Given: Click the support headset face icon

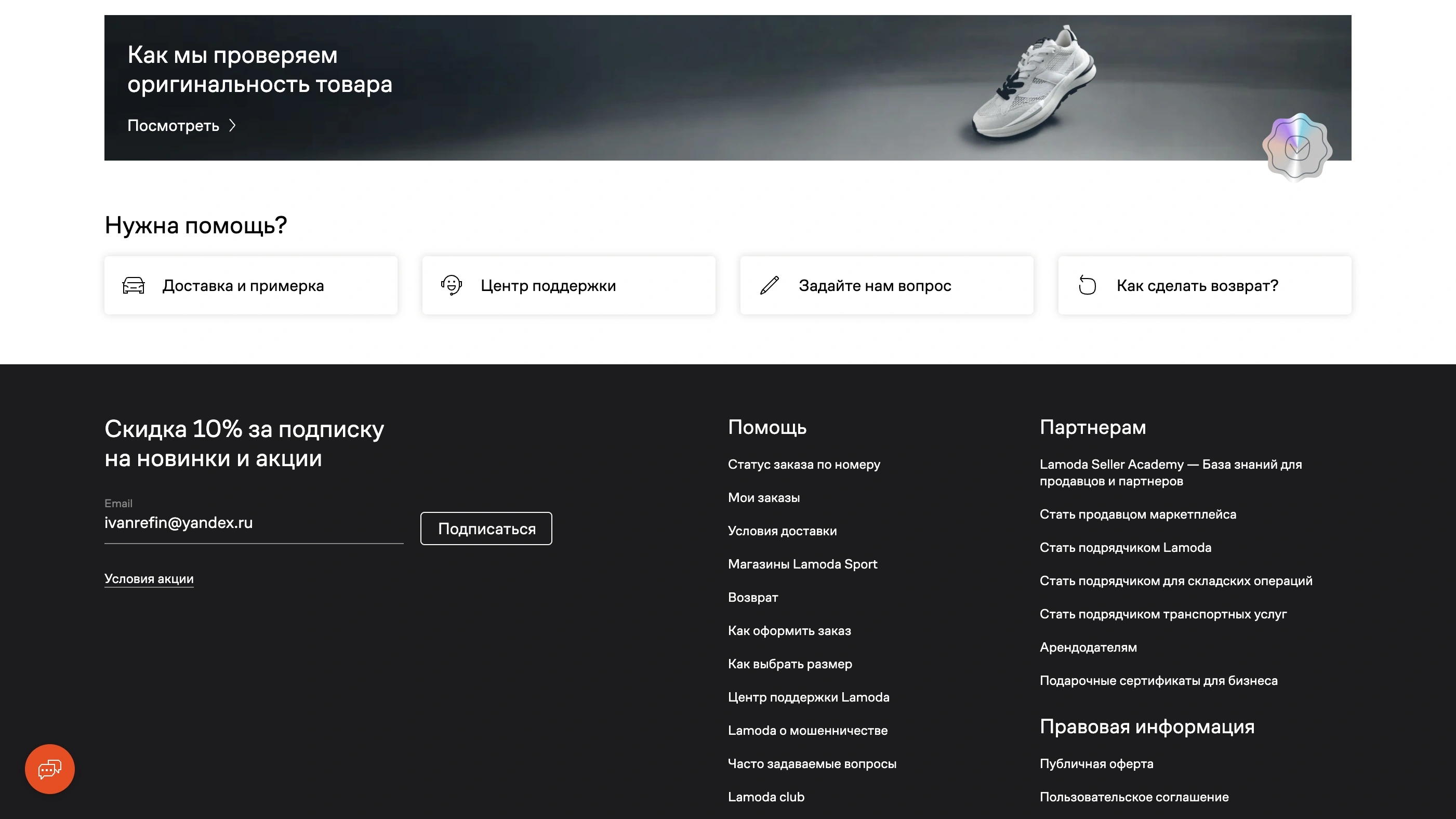Looking at the screenshot, I should [452, 285].
